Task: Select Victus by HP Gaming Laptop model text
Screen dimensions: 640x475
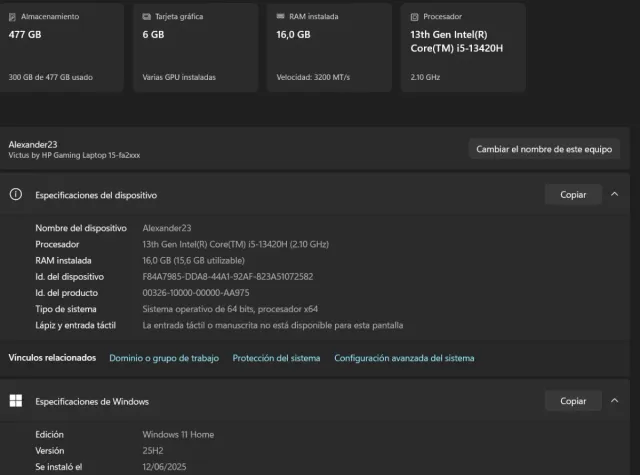Action: pos(74,155)
